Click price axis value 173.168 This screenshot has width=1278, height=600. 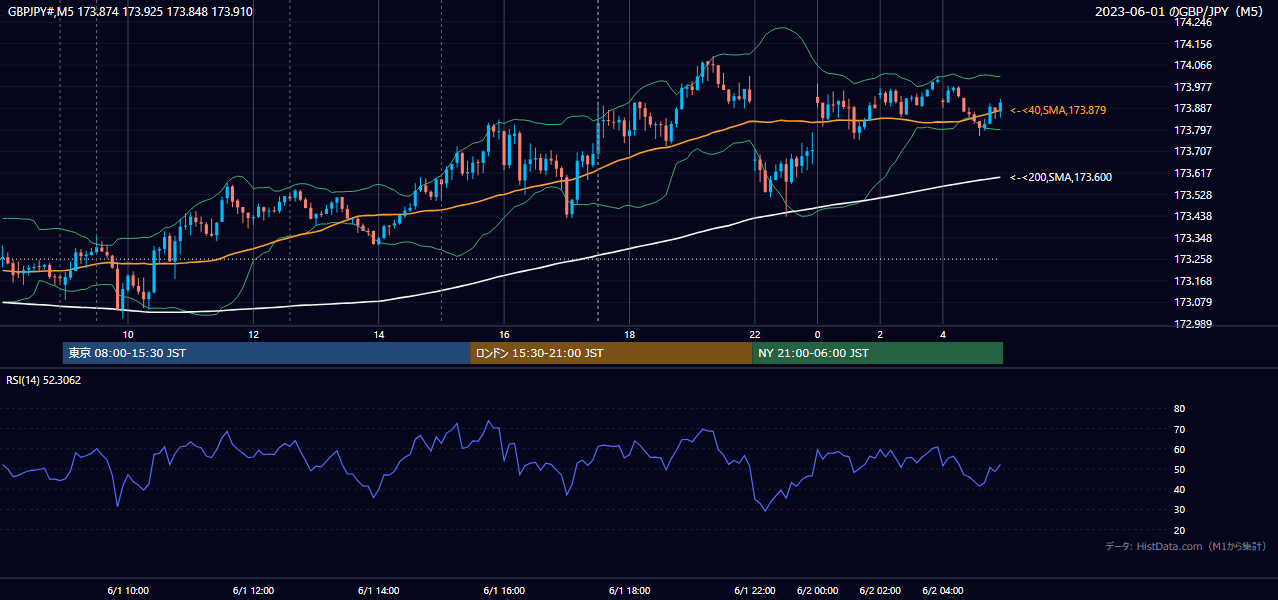point(1192,281)
